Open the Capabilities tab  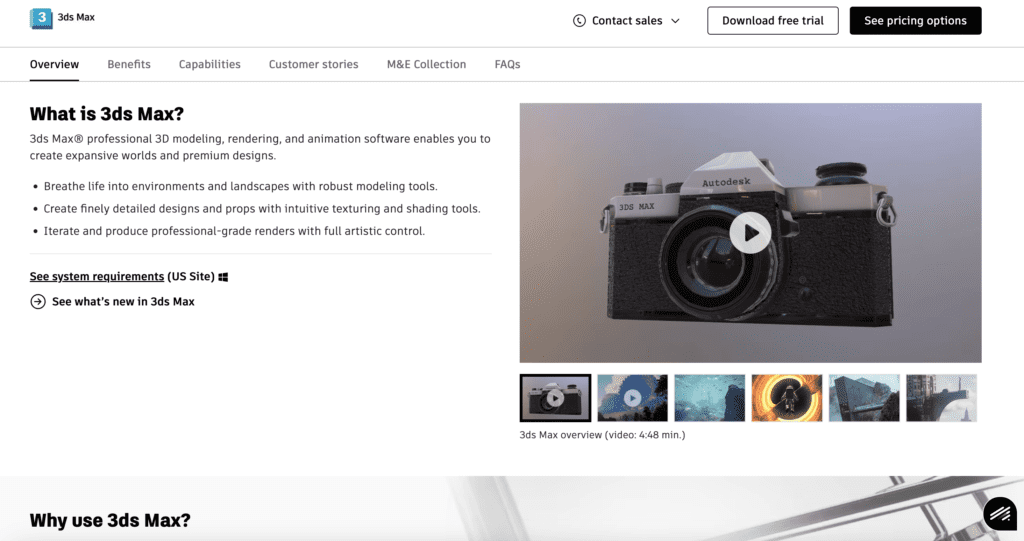[210, 64]
